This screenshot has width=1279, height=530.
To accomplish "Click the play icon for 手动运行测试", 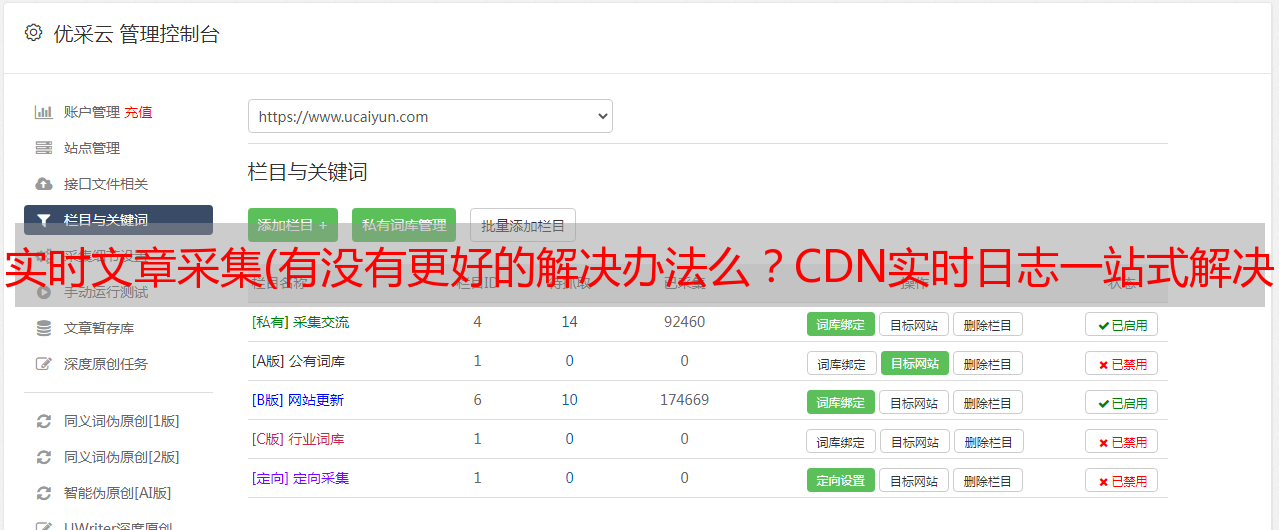I will pos(43,292).
